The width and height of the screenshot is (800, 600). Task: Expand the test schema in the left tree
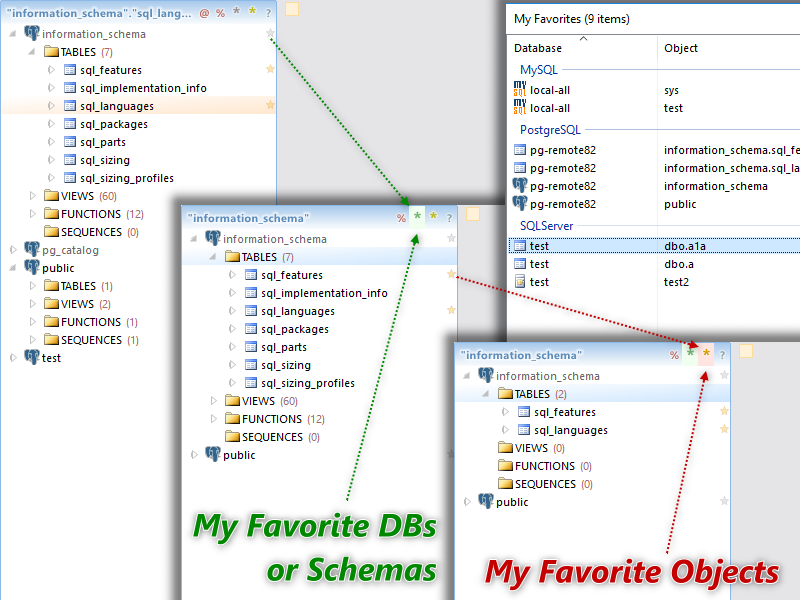click(13, 358)
